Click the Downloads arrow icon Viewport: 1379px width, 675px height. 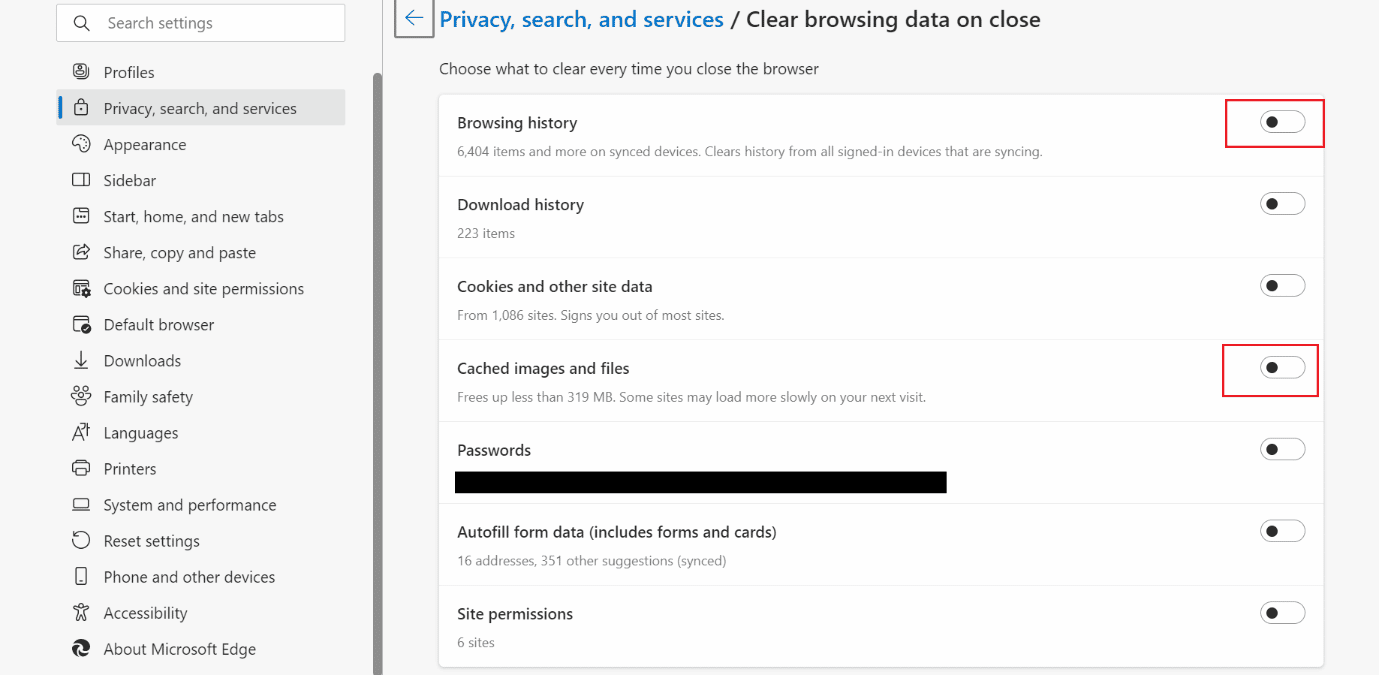pos(82,360)
